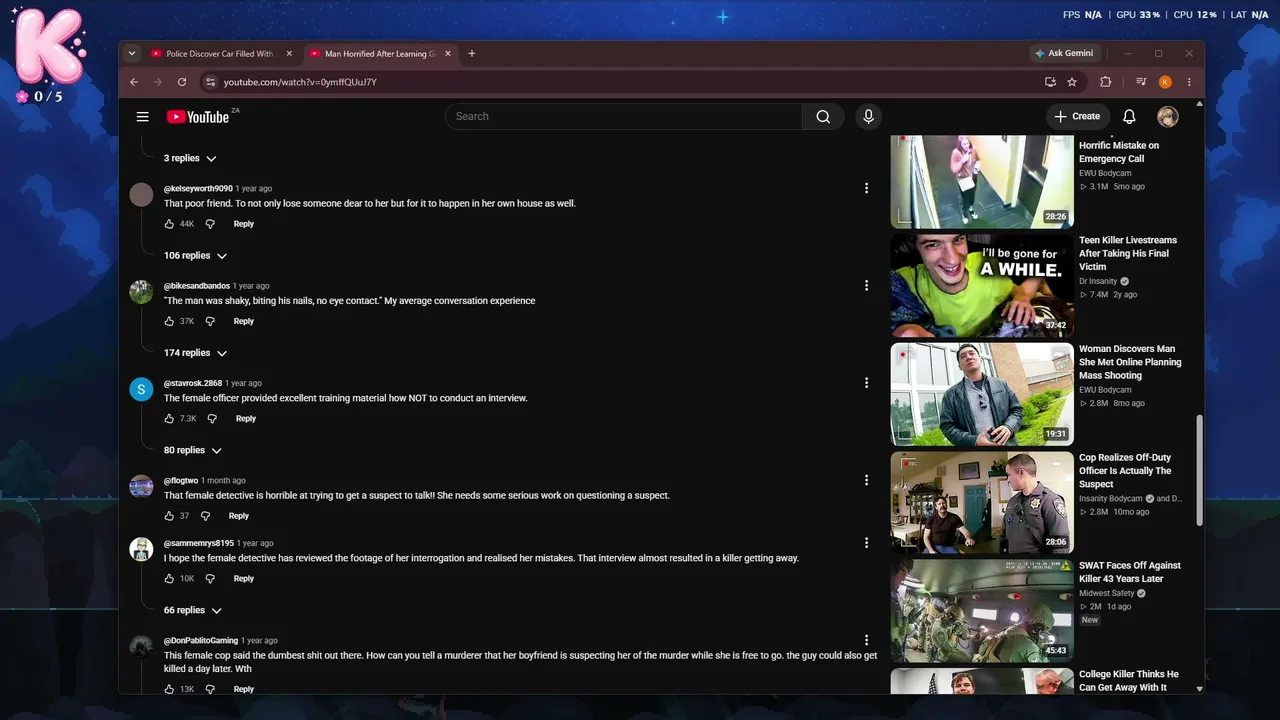1280x720 pixels.
Task: Click the YouTube search magnifier button
Action: (823, 117)
